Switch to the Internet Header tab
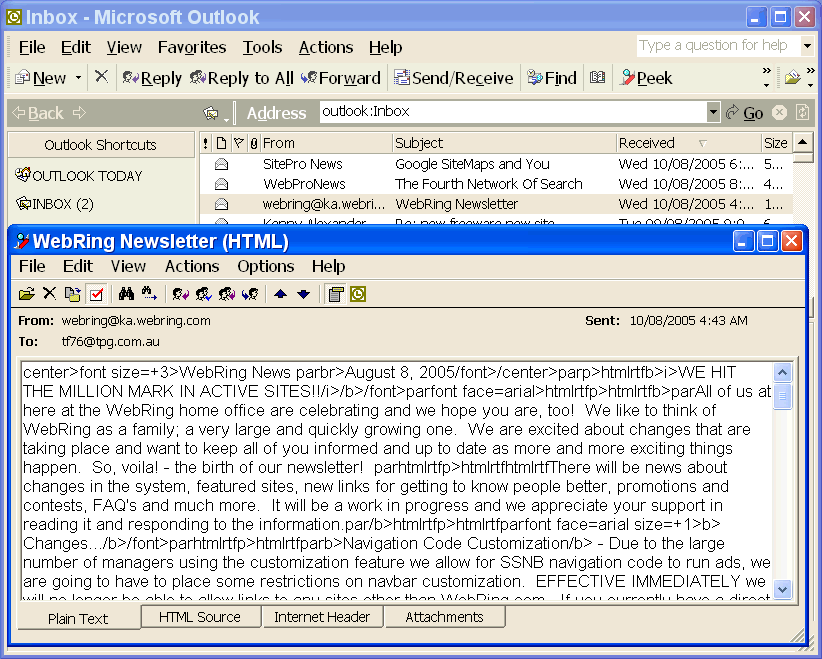 [322, 617]
